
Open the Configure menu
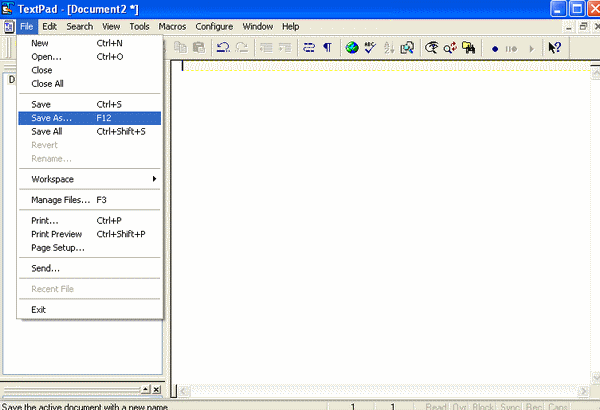pos(214,27)
